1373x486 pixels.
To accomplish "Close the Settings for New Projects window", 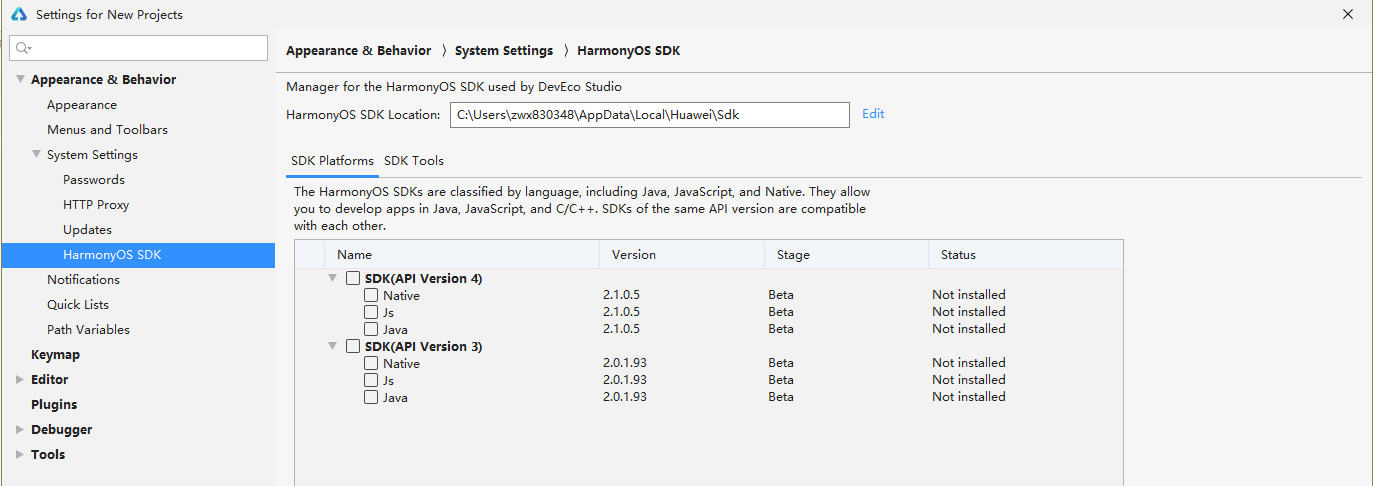I will pos(1348,14).
